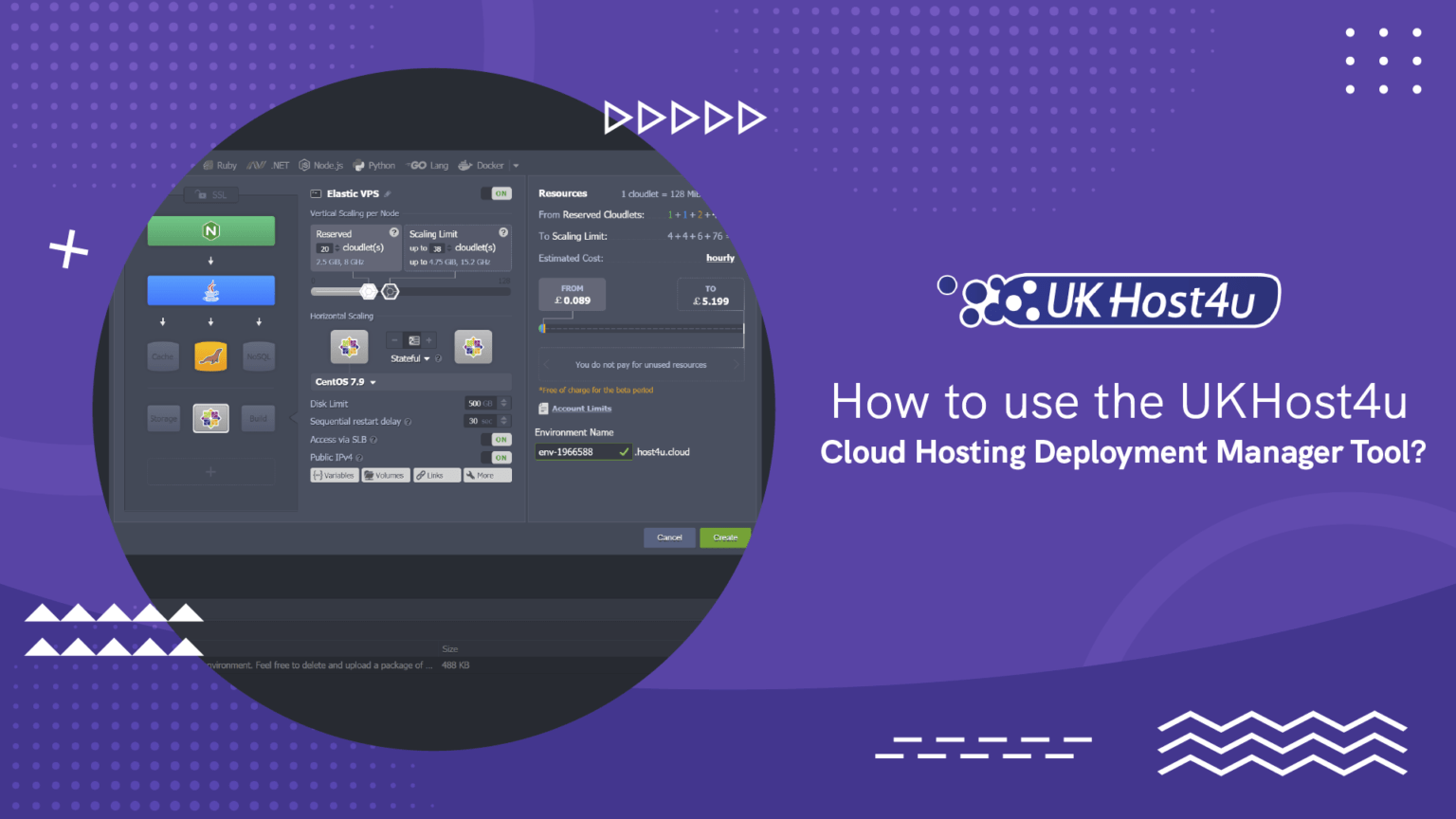Show info for Access via SLB

pyautogui.click(x=373, y=440)
